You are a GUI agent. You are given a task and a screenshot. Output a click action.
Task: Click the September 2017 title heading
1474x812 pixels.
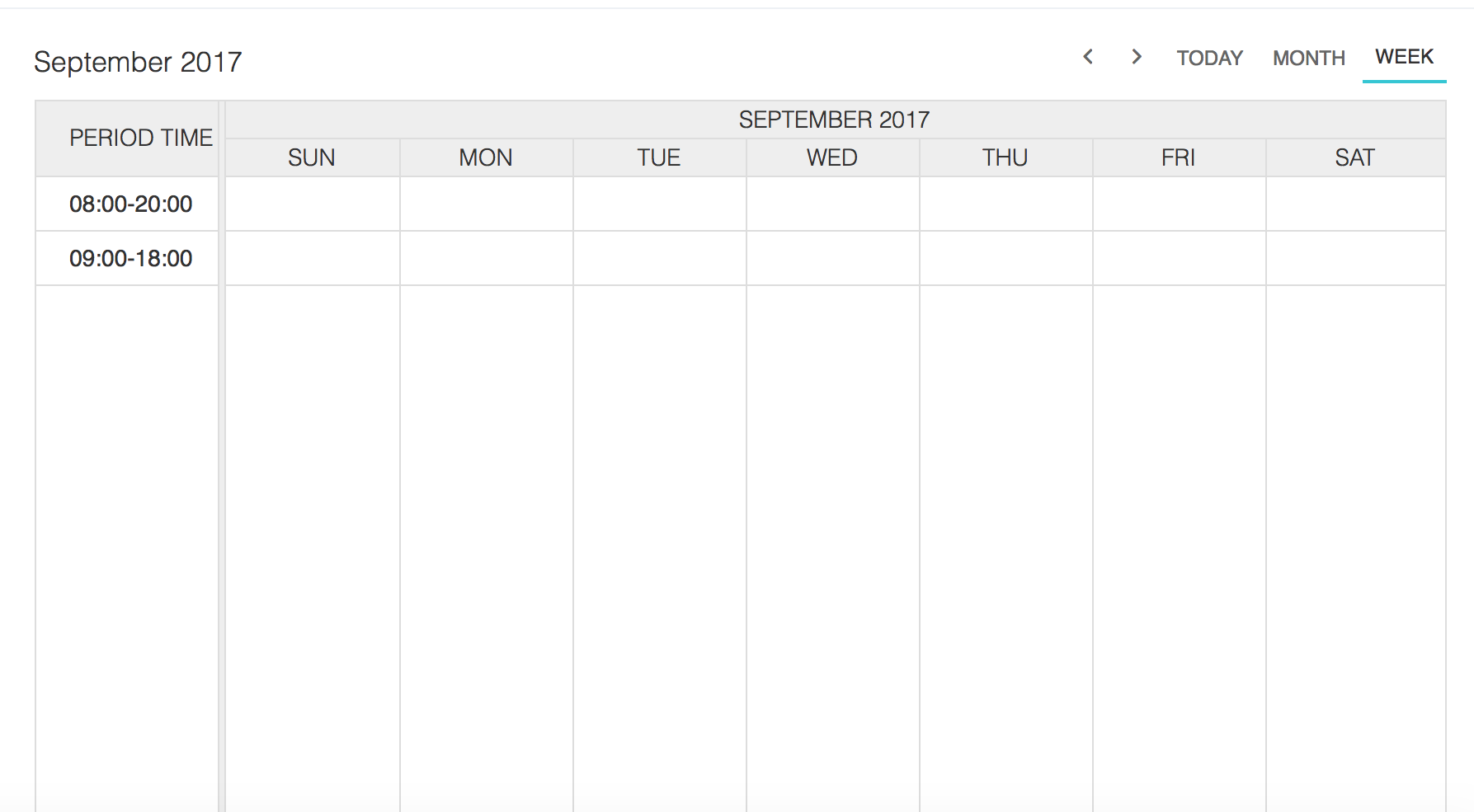137,61
